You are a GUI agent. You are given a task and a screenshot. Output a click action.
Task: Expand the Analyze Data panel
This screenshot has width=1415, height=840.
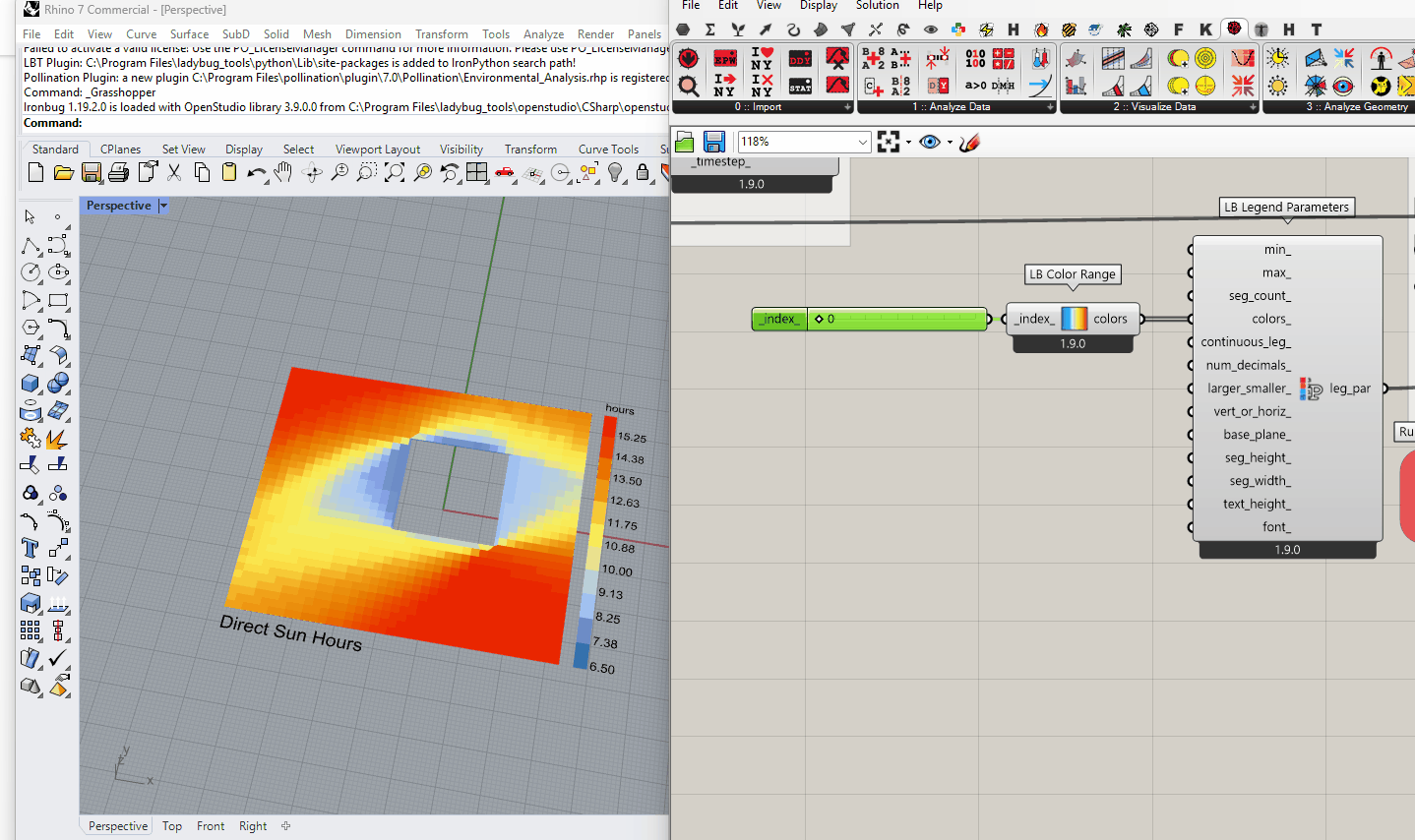1049,107
